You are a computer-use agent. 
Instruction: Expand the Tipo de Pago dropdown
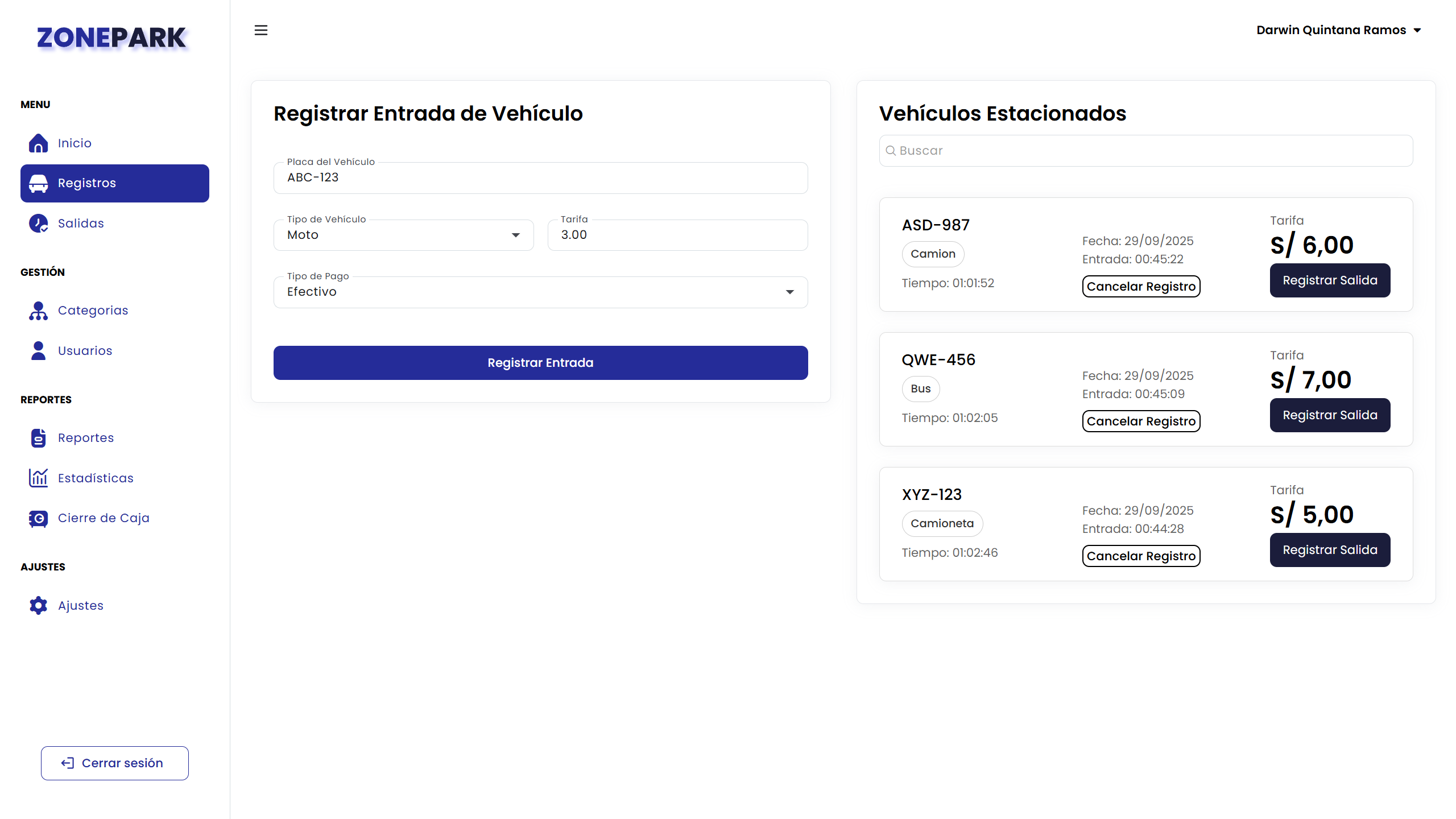[540, 292]
